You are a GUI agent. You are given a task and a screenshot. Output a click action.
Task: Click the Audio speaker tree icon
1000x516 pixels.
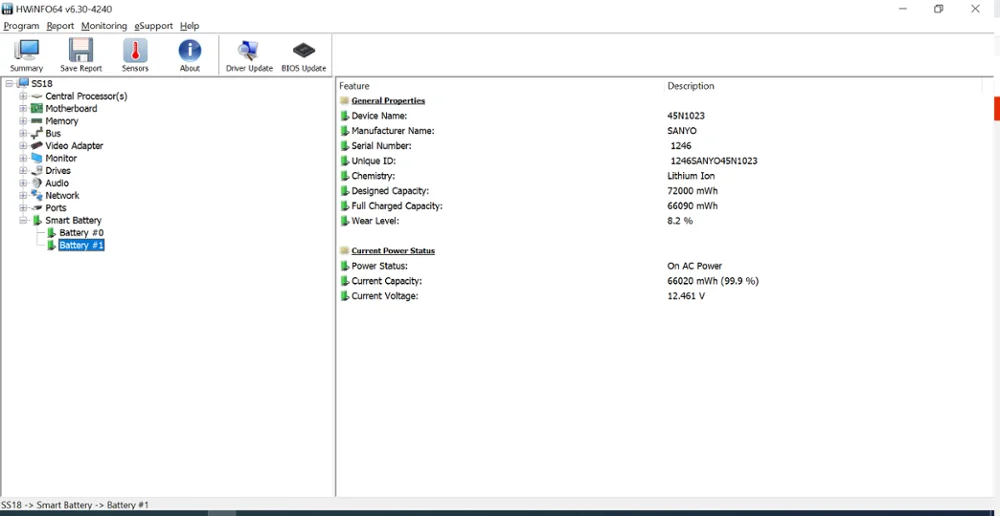tap(36, 183)
